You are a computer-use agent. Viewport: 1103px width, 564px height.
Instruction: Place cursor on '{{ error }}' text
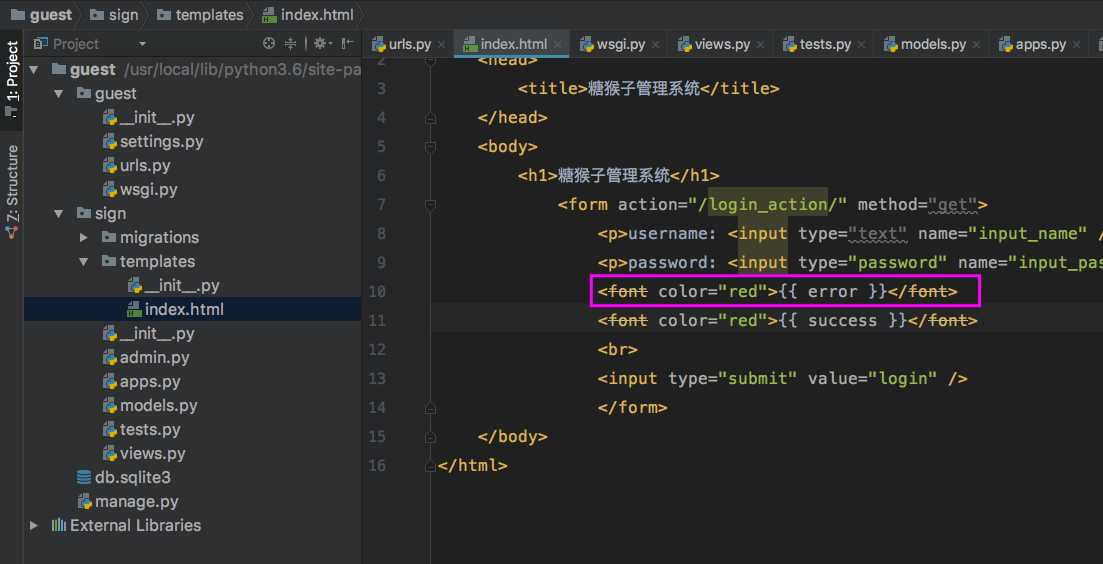point(833,291)
